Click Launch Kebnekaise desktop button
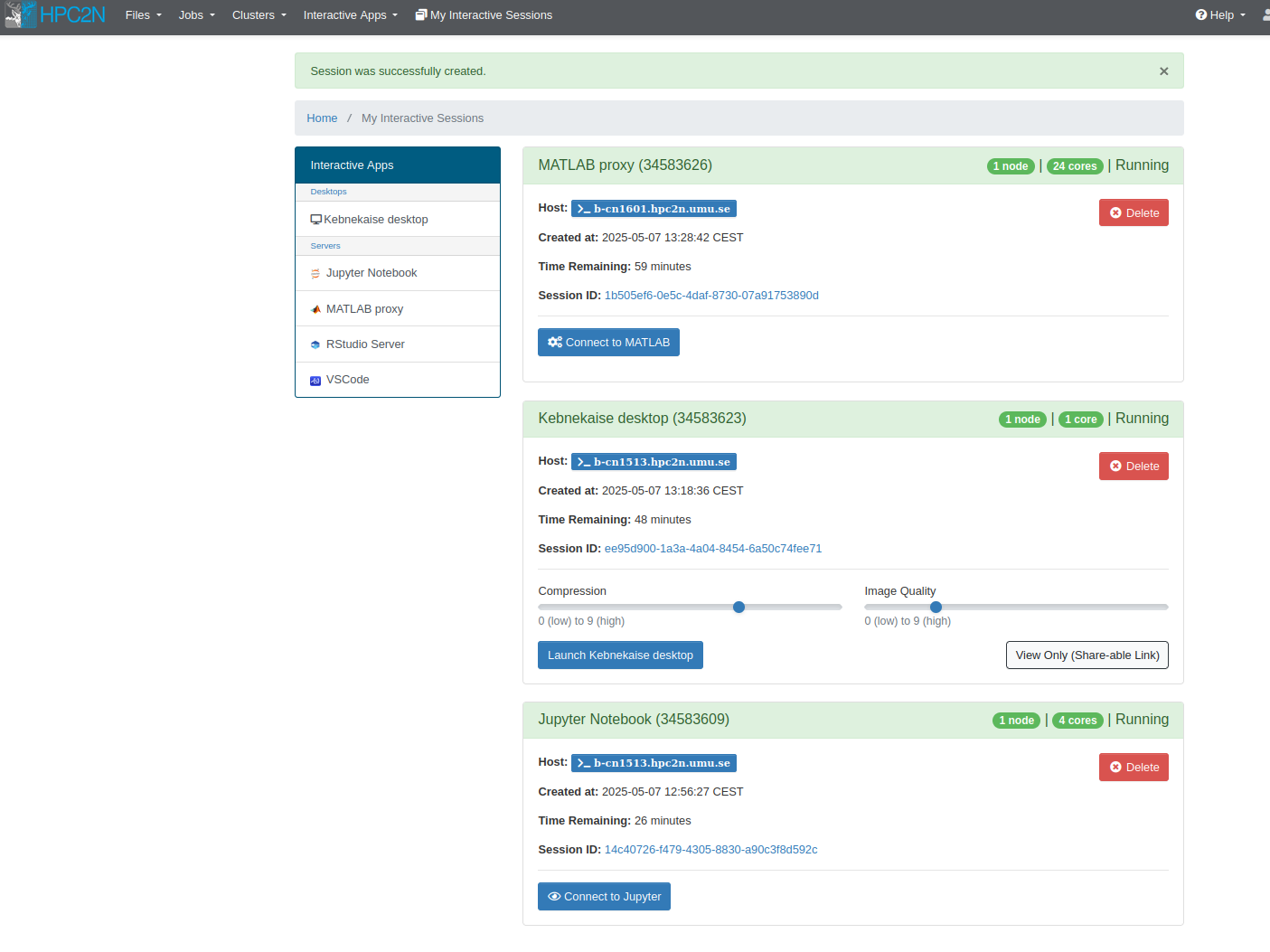The width and height of the screenshot is (1270, 952). point(620,655)
